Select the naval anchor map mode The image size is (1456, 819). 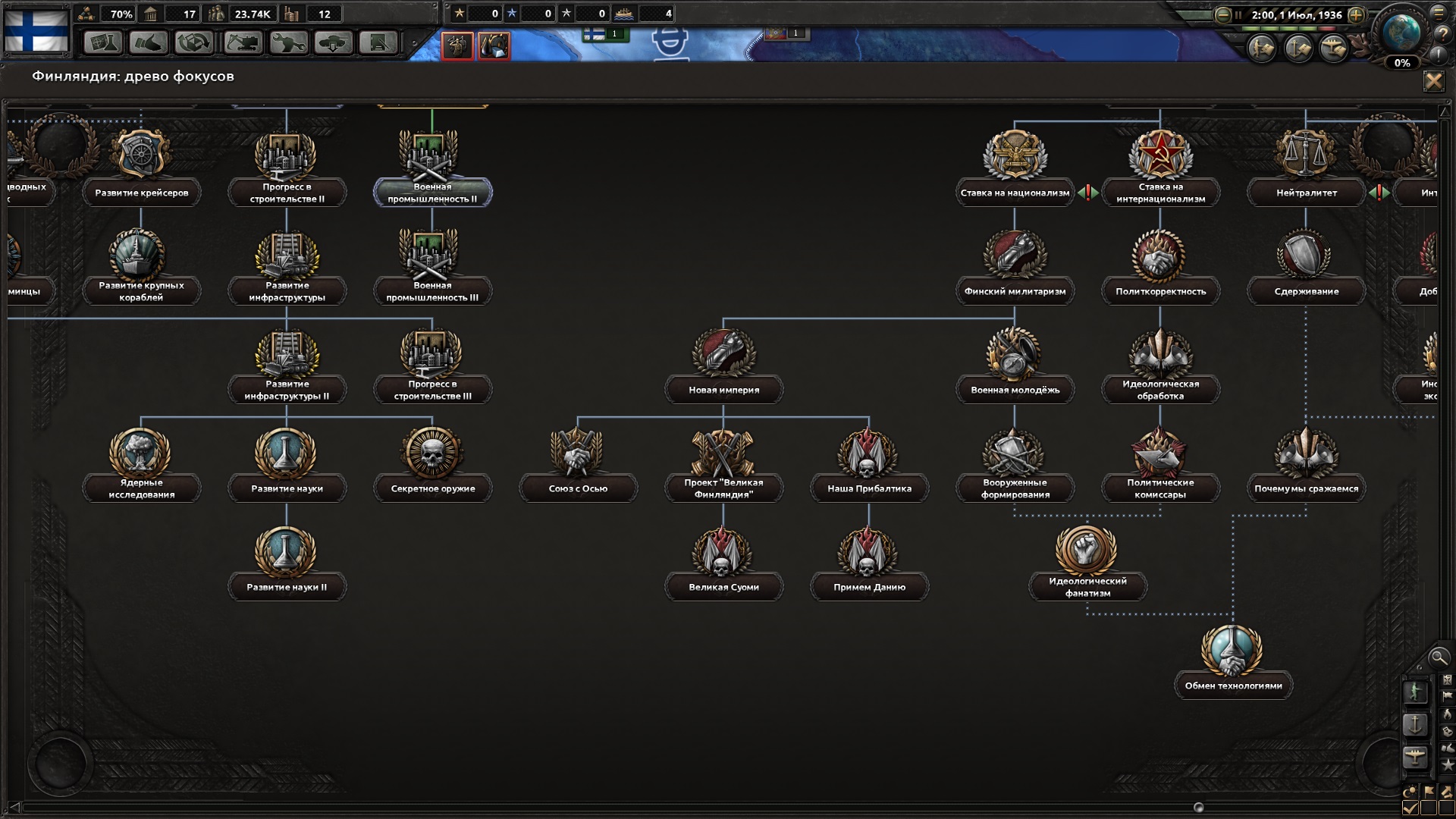click(x=1415, y=725)
